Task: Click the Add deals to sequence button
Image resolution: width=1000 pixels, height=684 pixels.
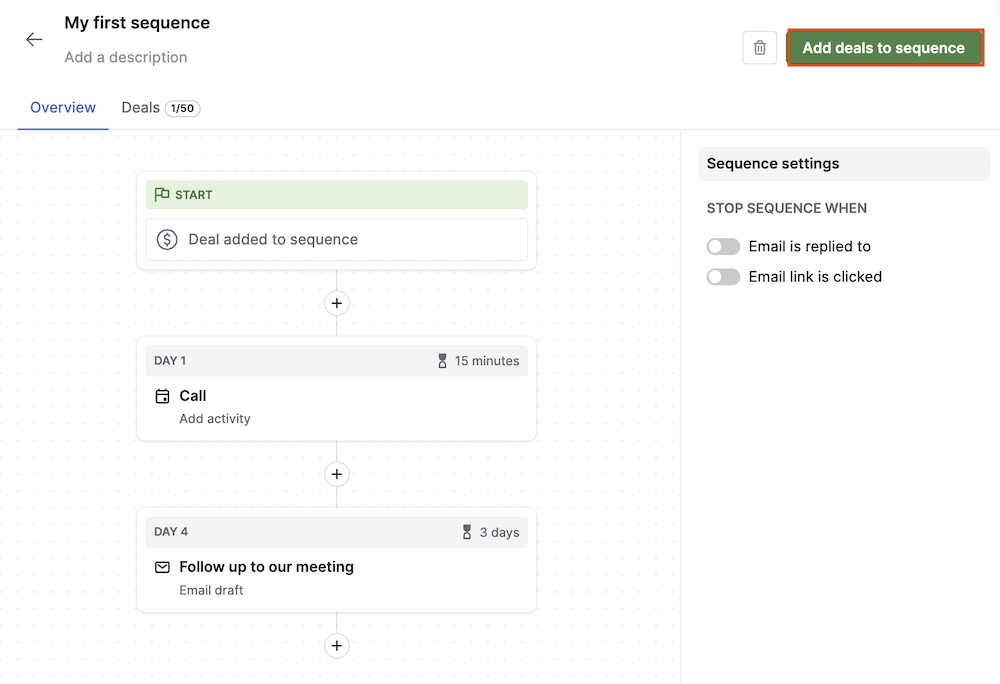Action: [884, 47]
